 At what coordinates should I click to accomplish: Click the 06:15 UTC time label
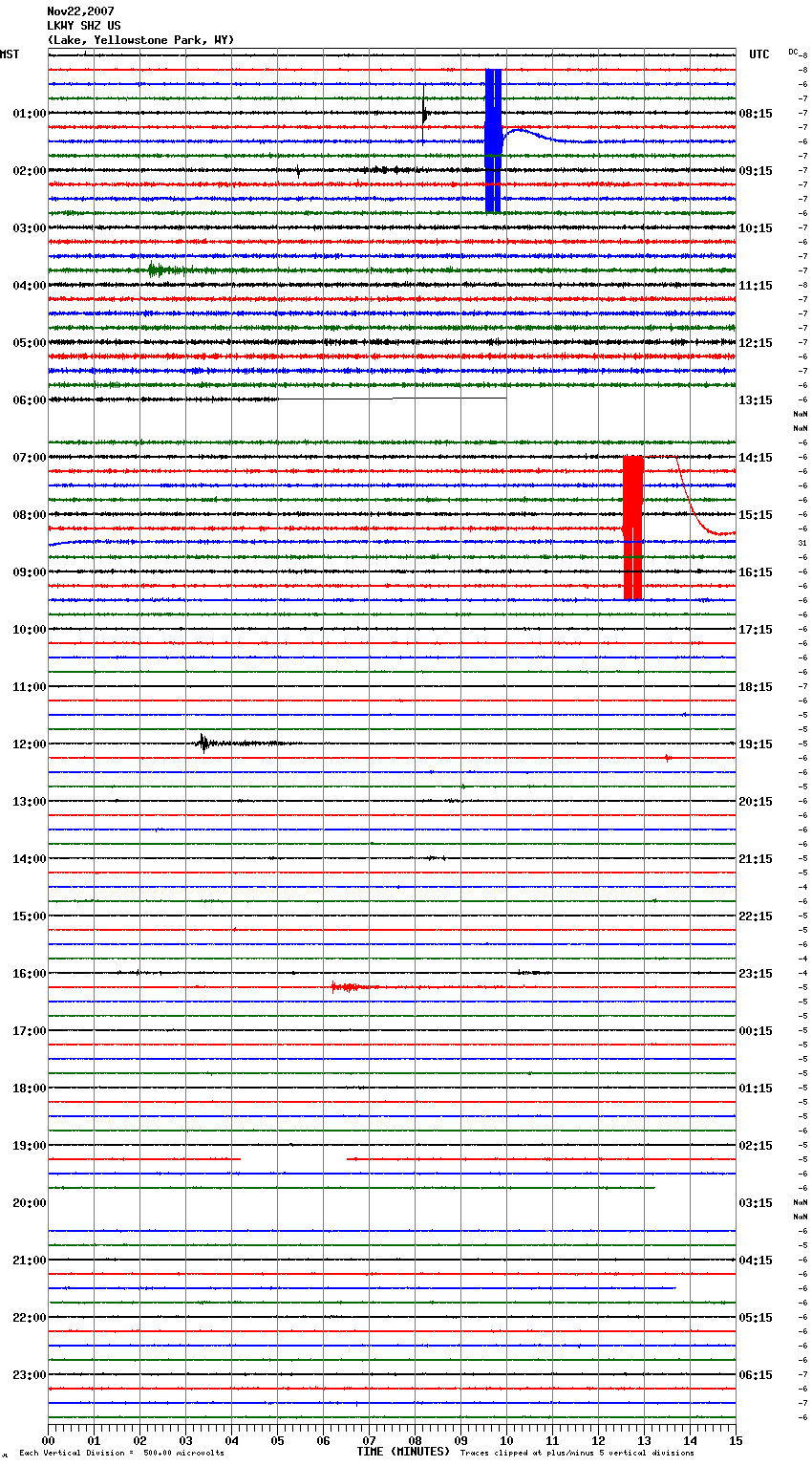tap(756, 1375)
